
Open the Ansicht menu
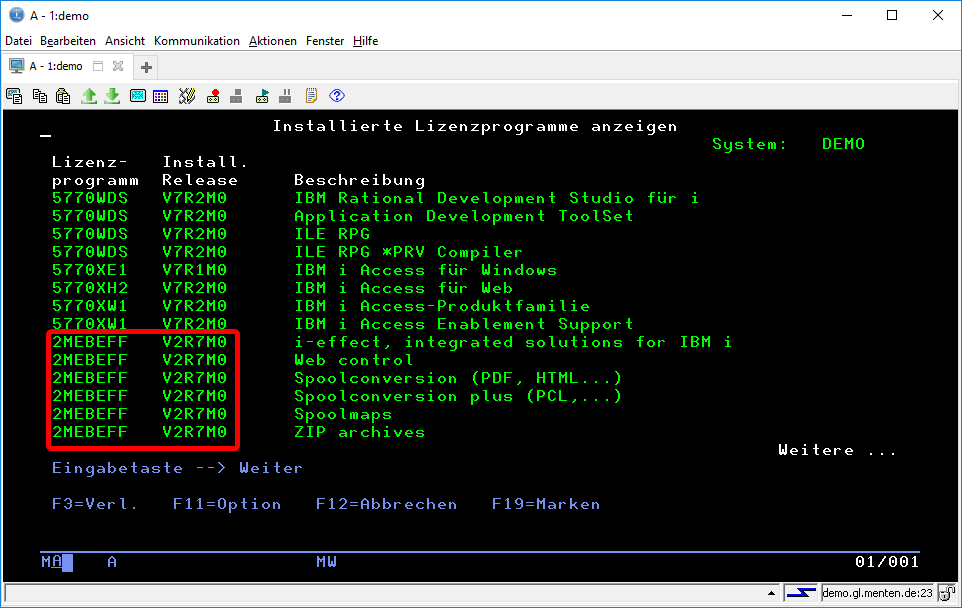tap(125, 41)
